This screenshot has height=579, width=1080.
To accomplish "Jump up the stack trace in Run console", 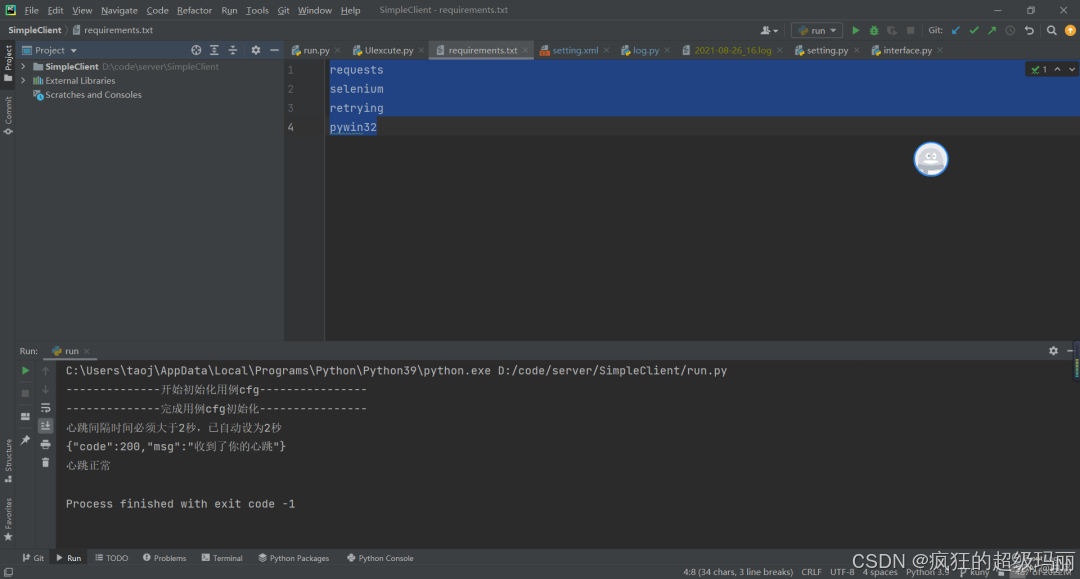I will tap(45, 370).
